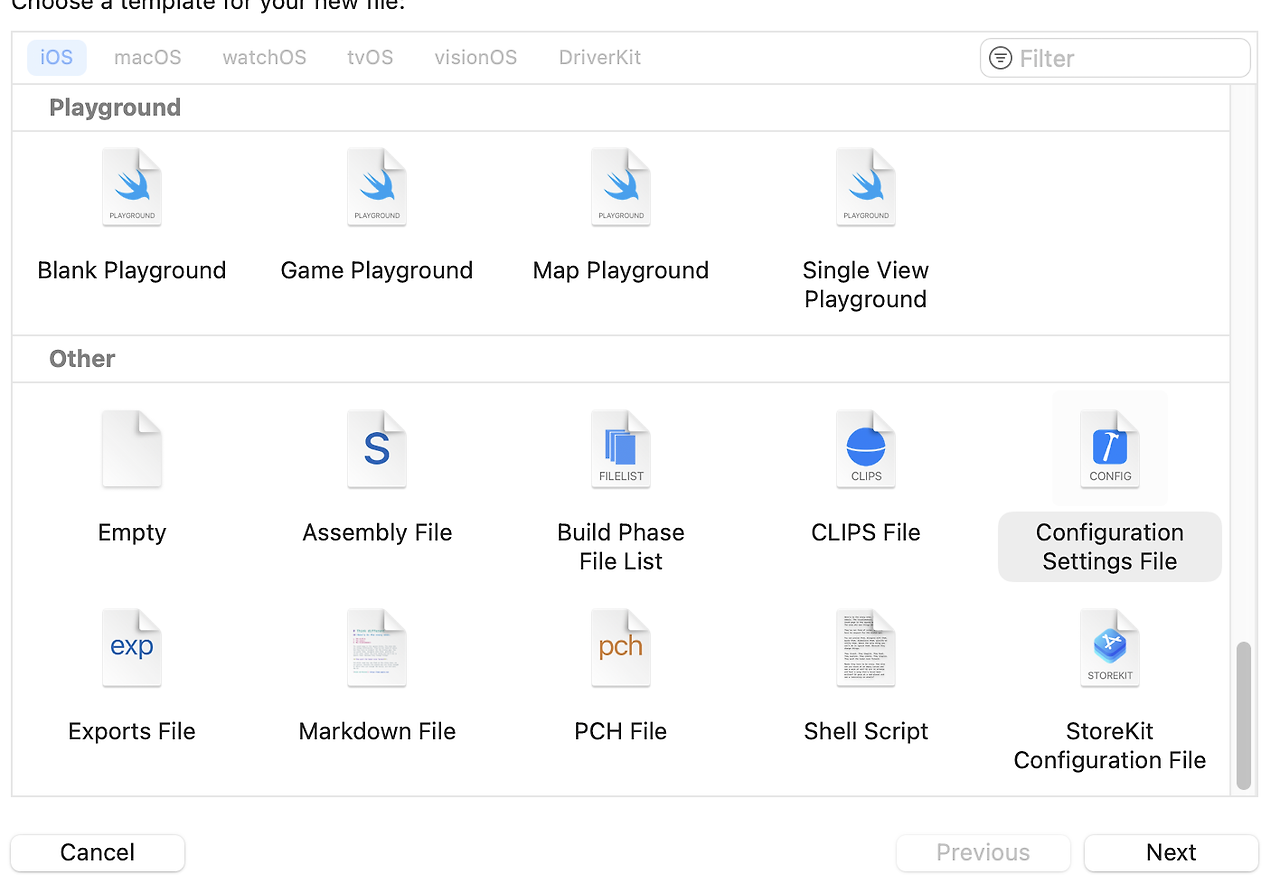Click the filter icon in search field
The width and height of the screenshot is (1280, 893).
click(x=1000, y=58)
